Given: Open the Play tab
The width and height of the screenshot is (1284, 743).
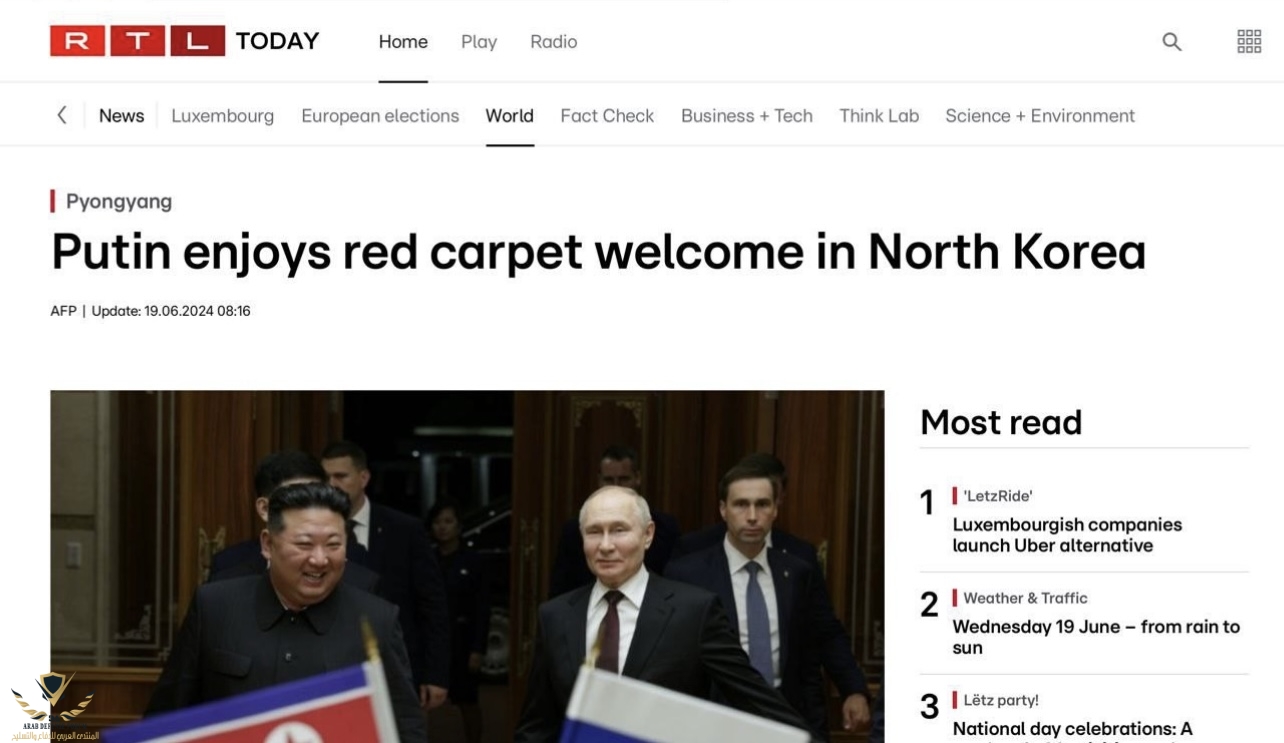Looking at the screenshot, I should 479,42.
